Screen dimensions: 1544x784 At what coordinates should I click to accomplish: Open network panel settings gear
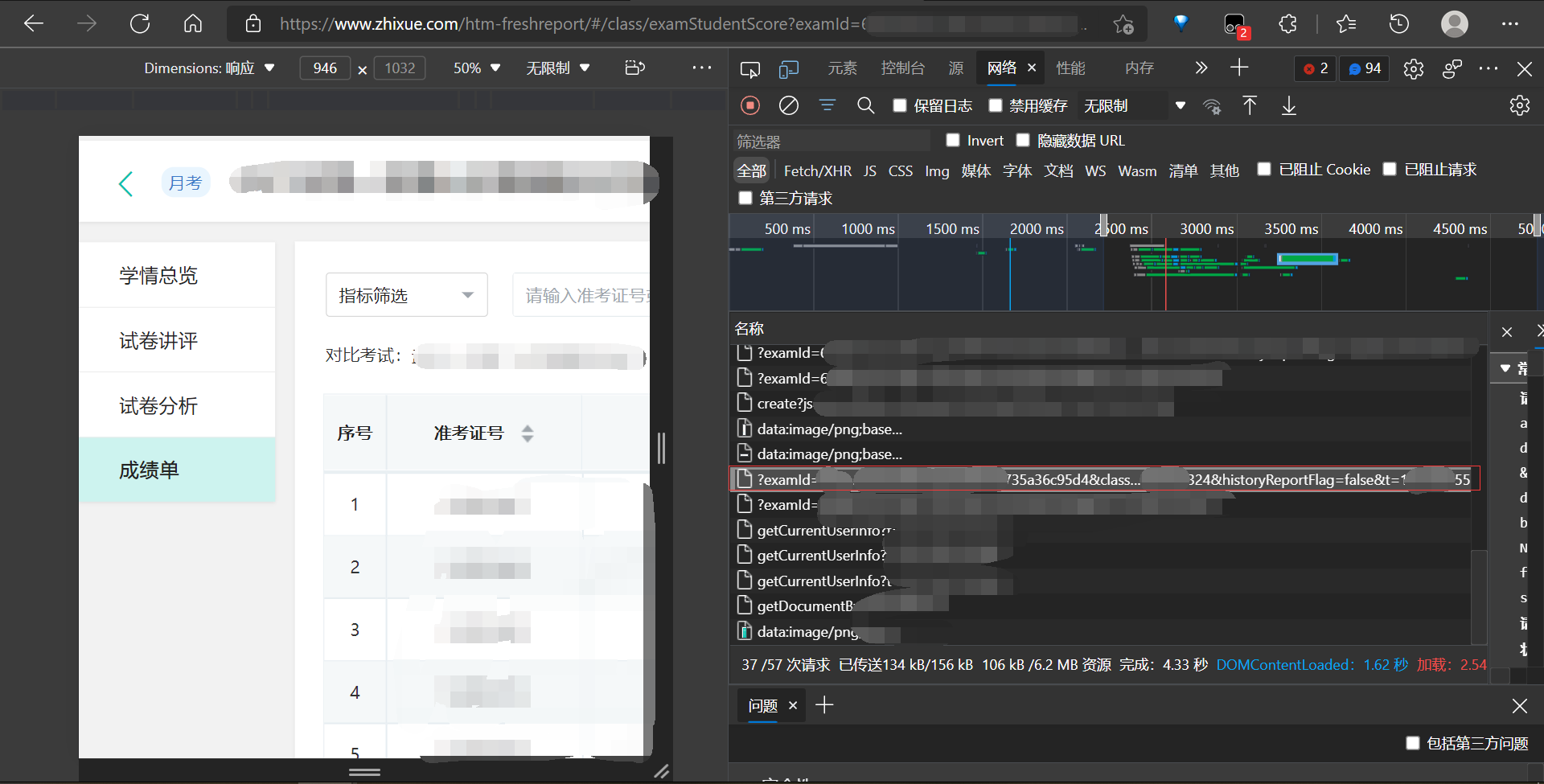coord(1519,105)
